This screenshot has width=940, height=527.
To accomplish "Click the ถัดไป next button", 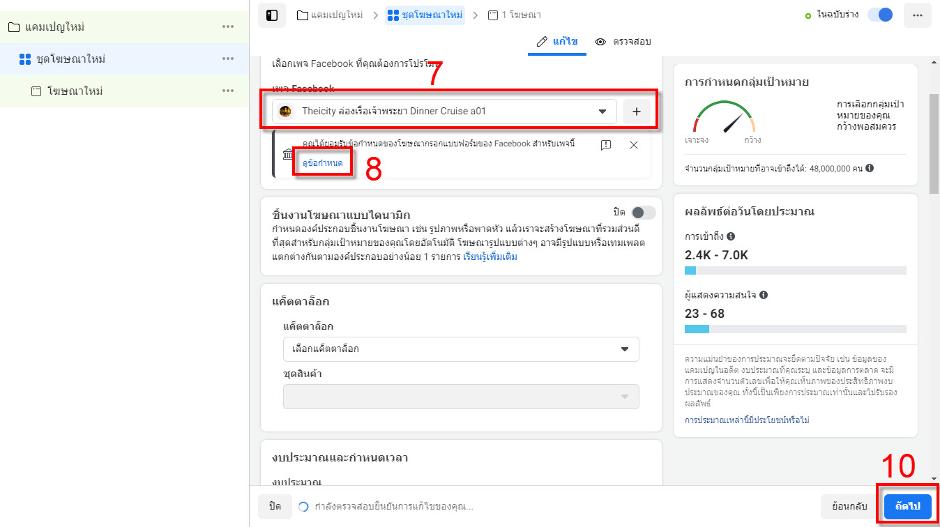I will click(907, 506).
